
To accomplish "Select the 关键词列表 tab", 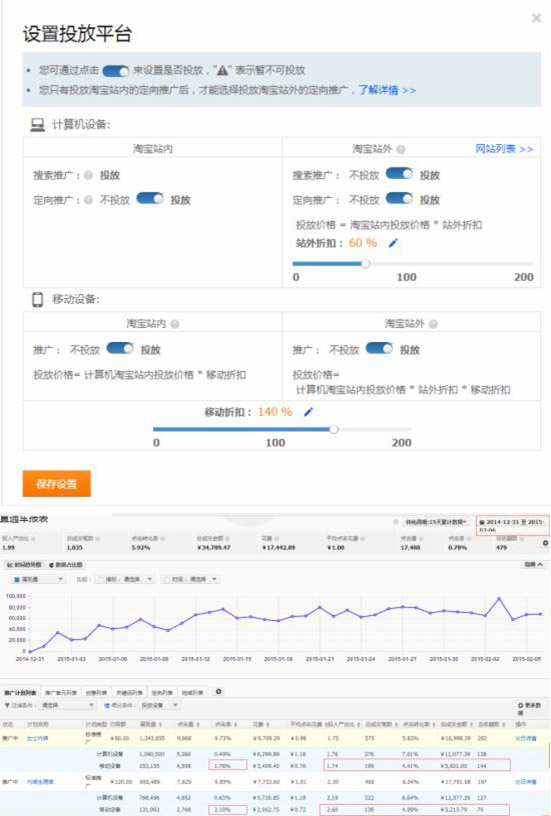I will 129,693.
